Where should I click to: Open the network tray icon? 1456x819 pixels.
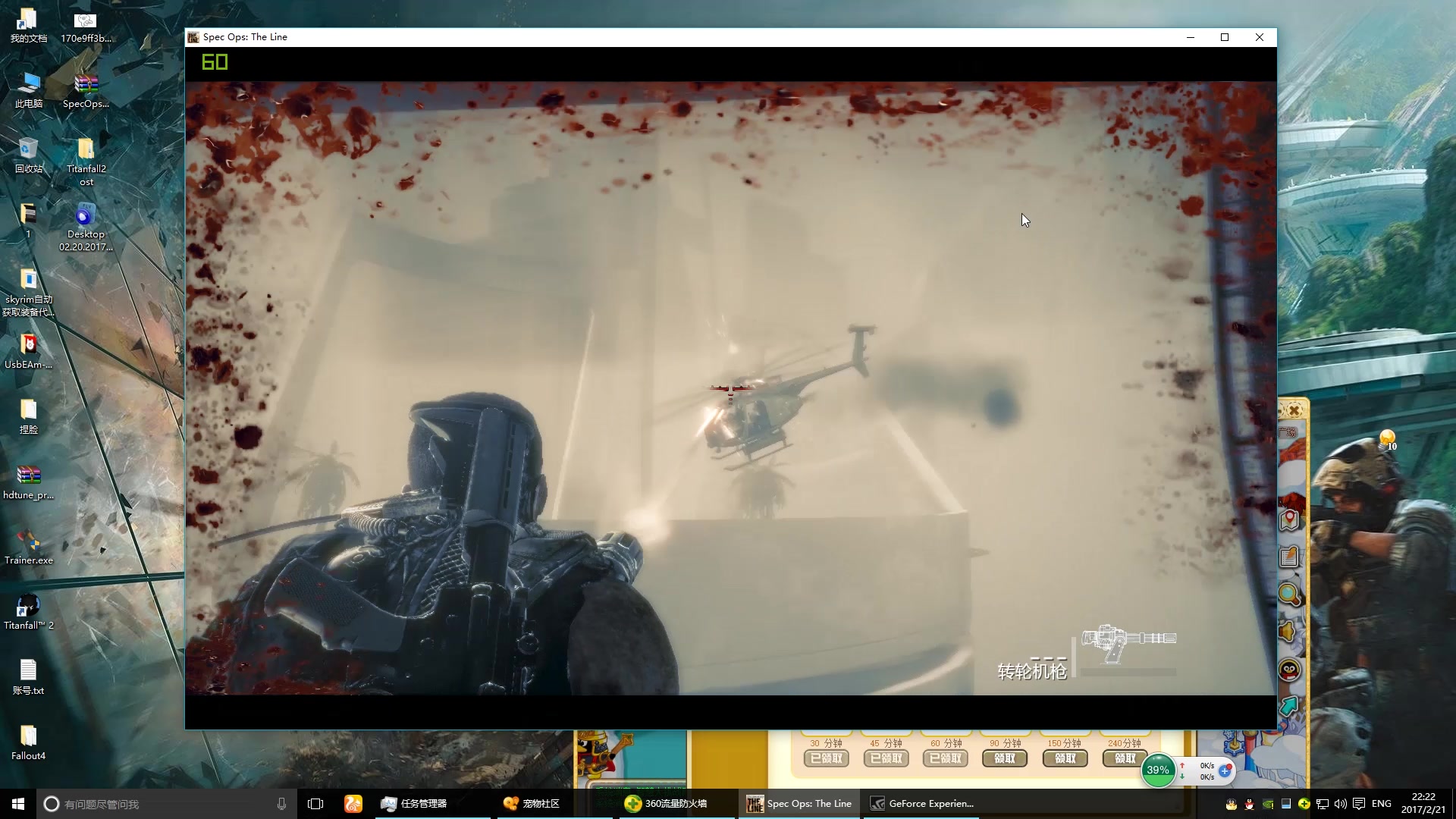1322,804
